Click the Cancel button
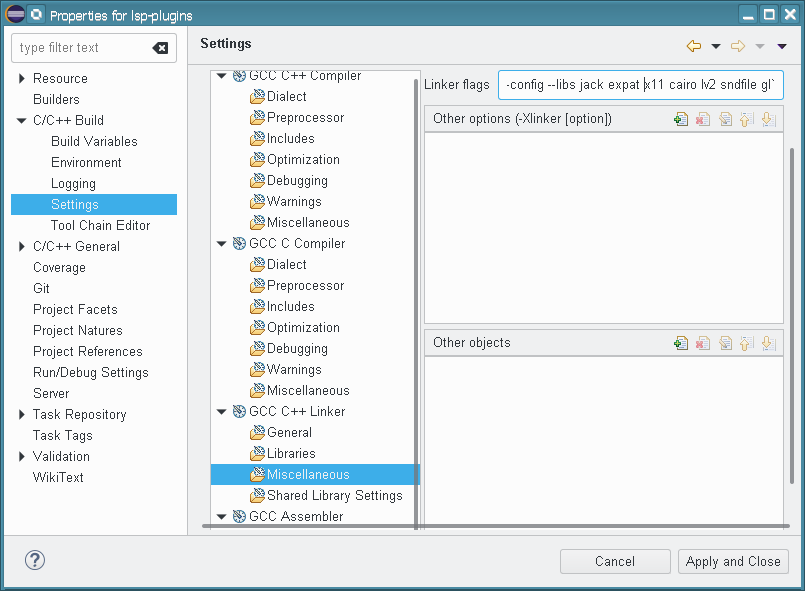Image resolution: width=805 pixels, height=591 pixels. tap(614, 561)
